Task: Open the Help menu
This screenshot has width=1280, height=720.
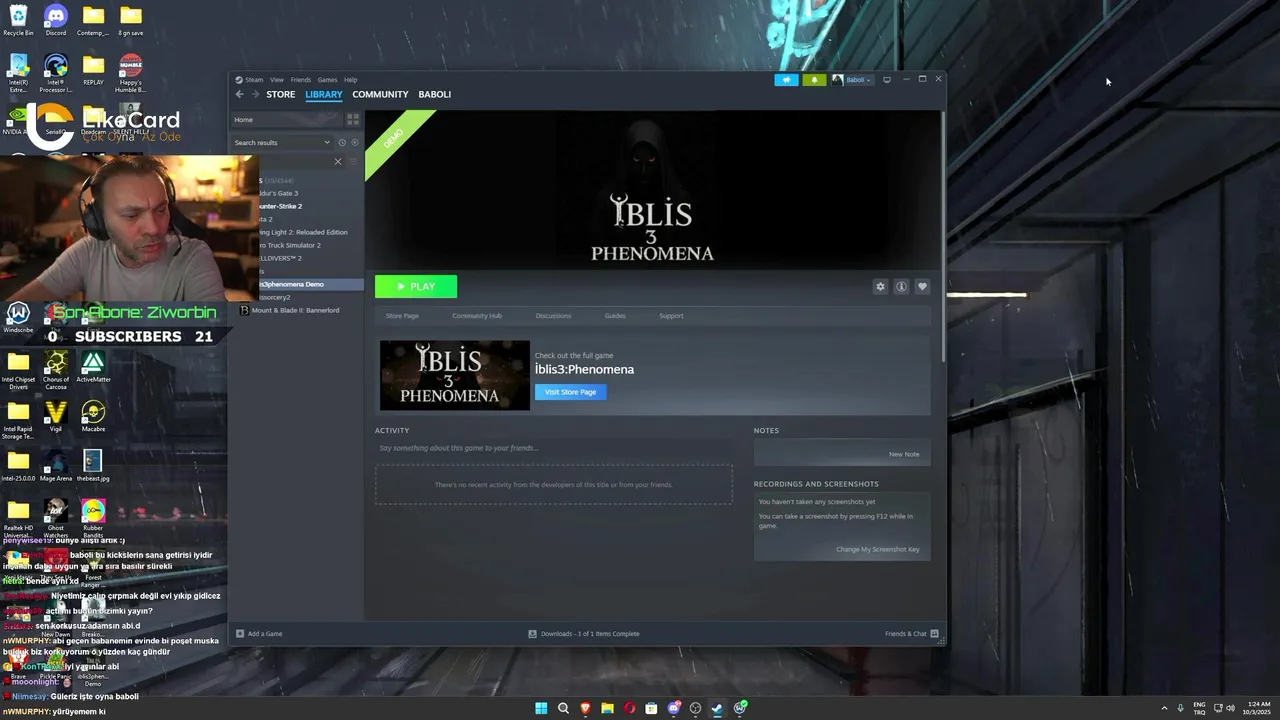Action: click(x=350, y=80)
